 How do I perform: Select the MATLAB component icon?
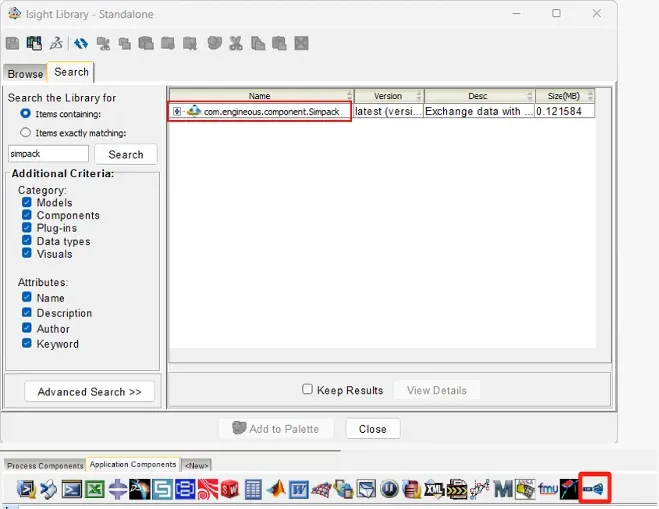click(x=276, y=489)
